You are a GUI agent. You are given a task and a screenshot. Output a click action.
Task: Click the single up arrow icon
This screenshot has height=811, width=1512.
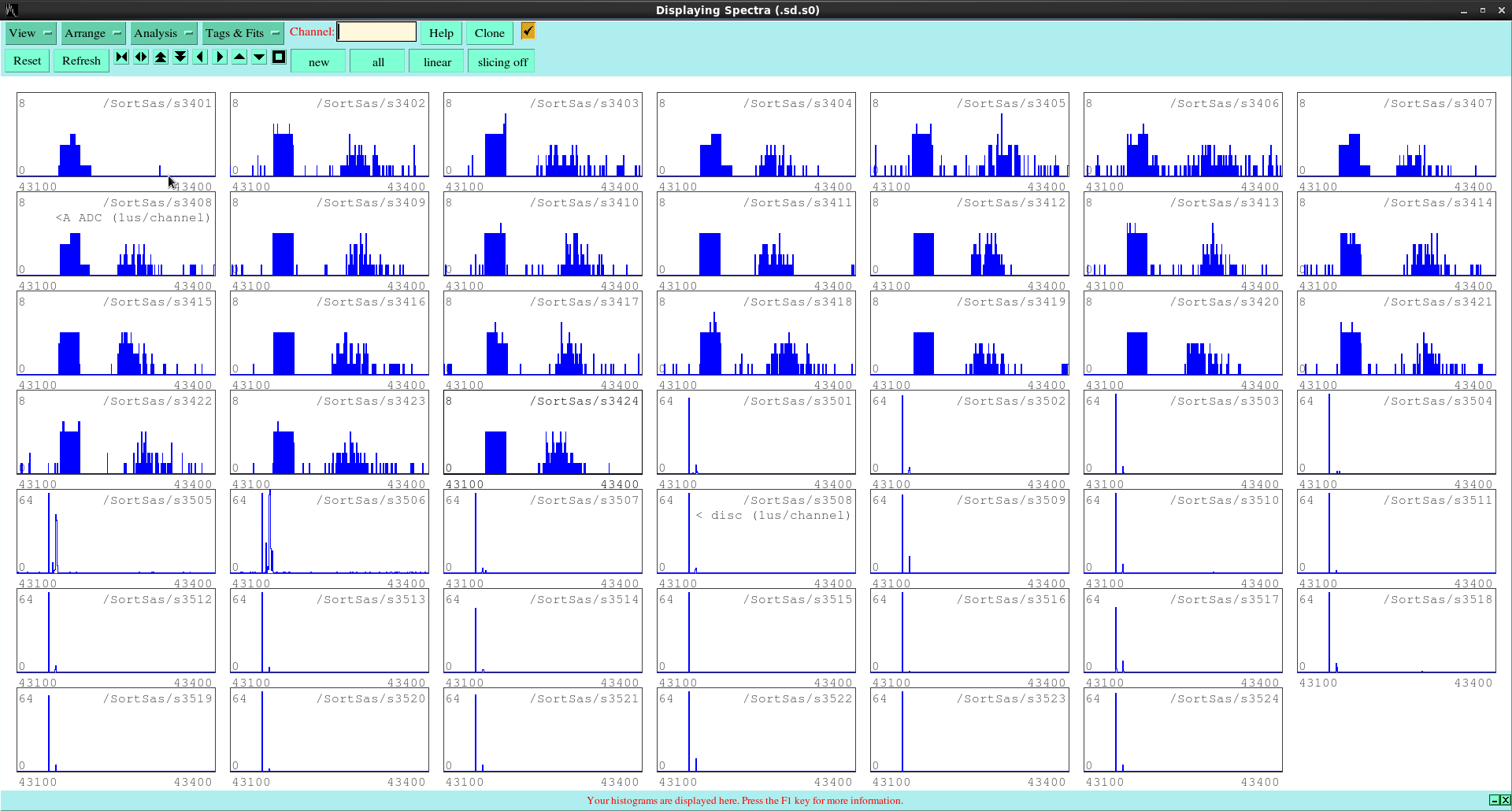pos(239,57)
